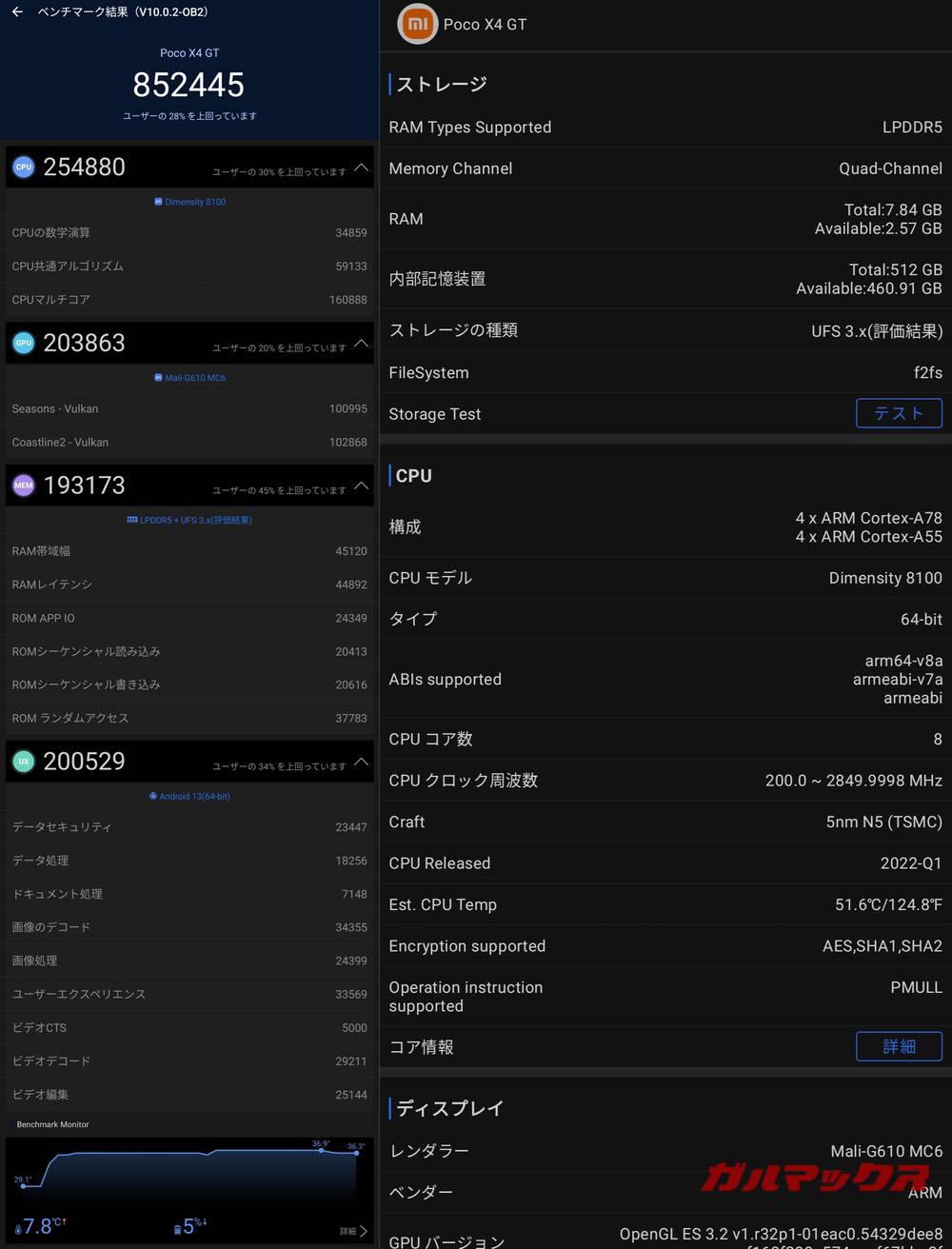Screen dimensions: 952x1249
Task: Select the round GPU badge icon
Action: click(x=23, y=343)
